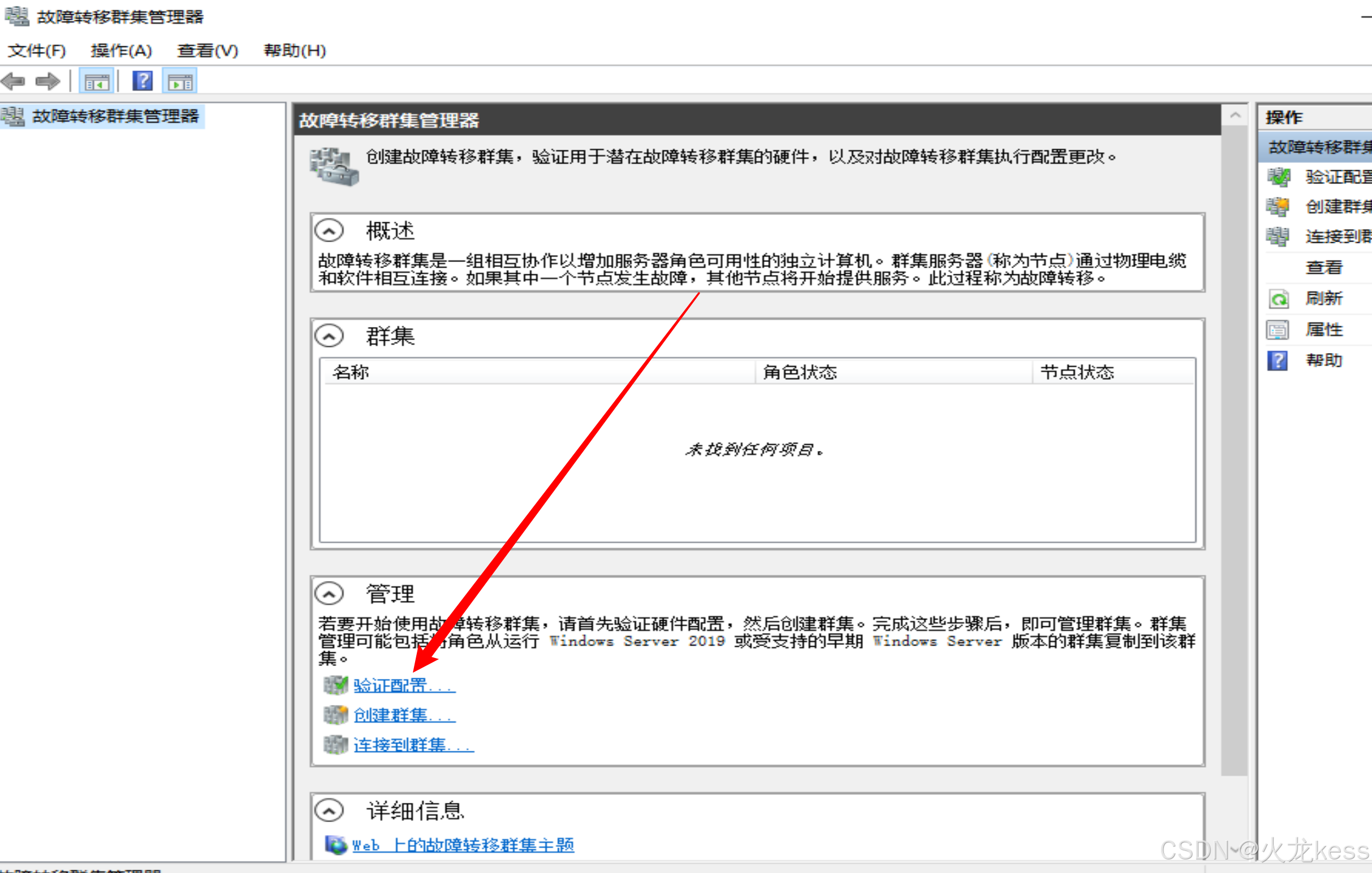Select 故障转移群集管理器 node in the left tree
This screenshot has width=1372, height=873.
pyautogui.click(x=115, y=116)
